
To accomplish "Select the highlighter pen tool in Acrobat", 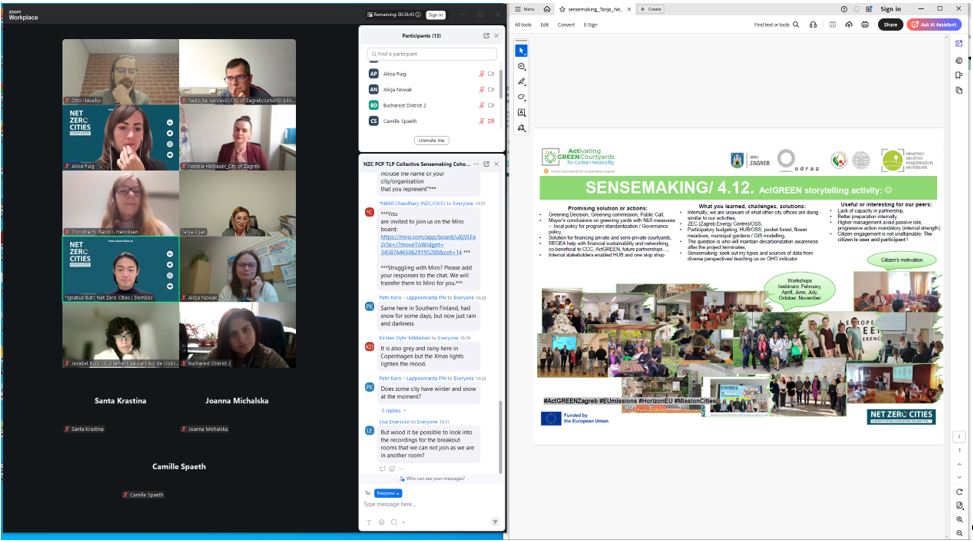I will coord(522,81).
